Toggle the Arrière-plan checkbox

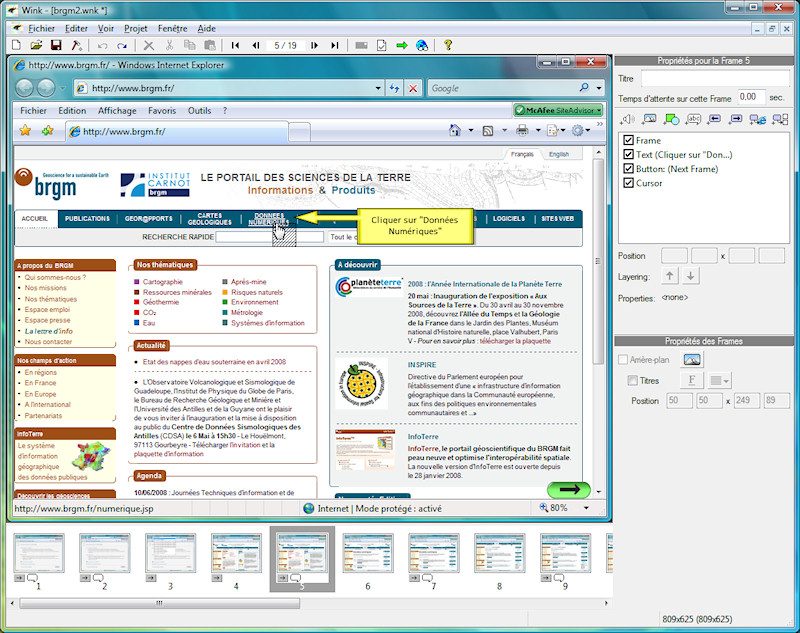pyautogui.click(x=622, y=360)
